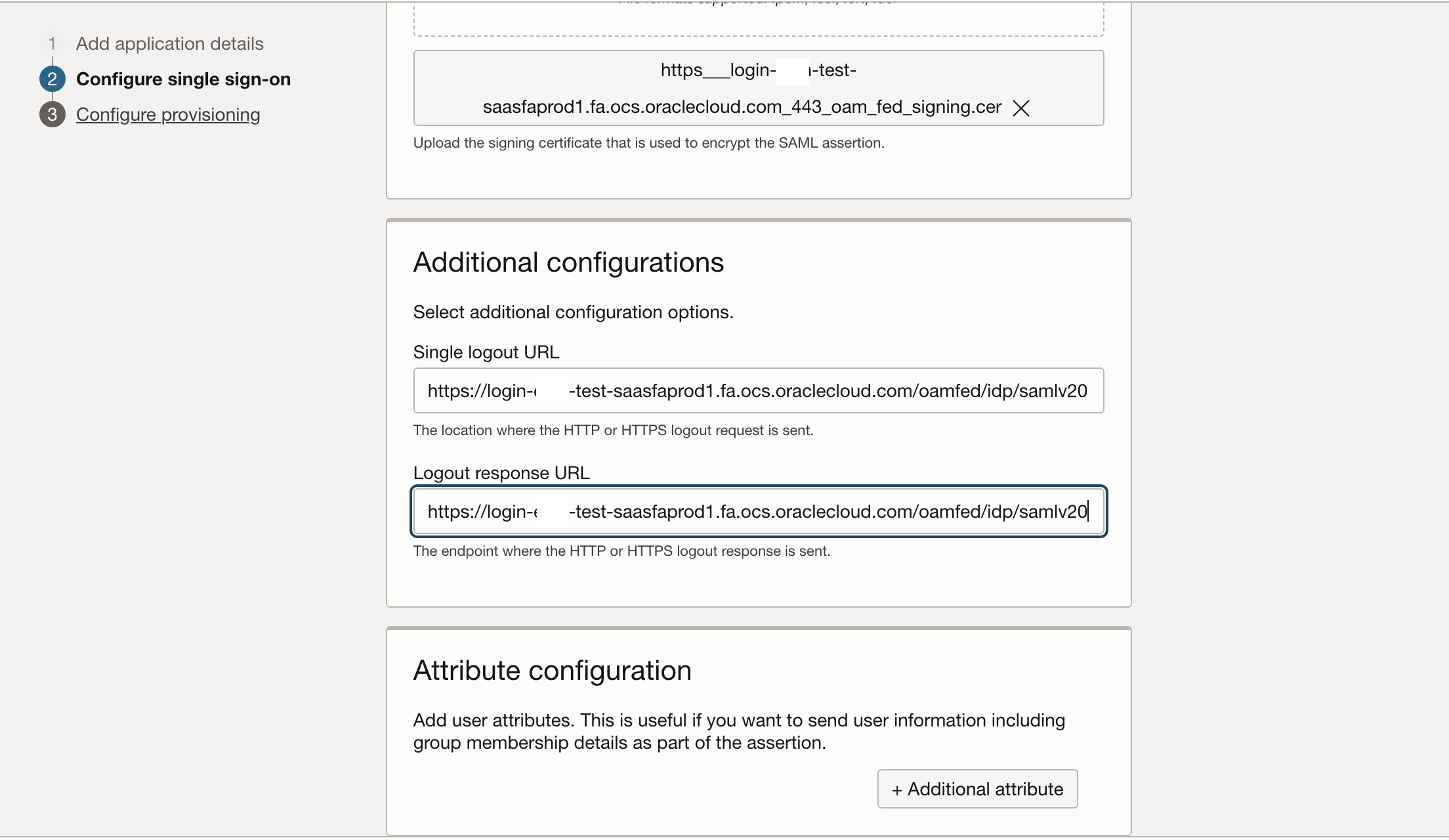
Task: Click the step 2 number circle
Action: click(x=52, y=79)
